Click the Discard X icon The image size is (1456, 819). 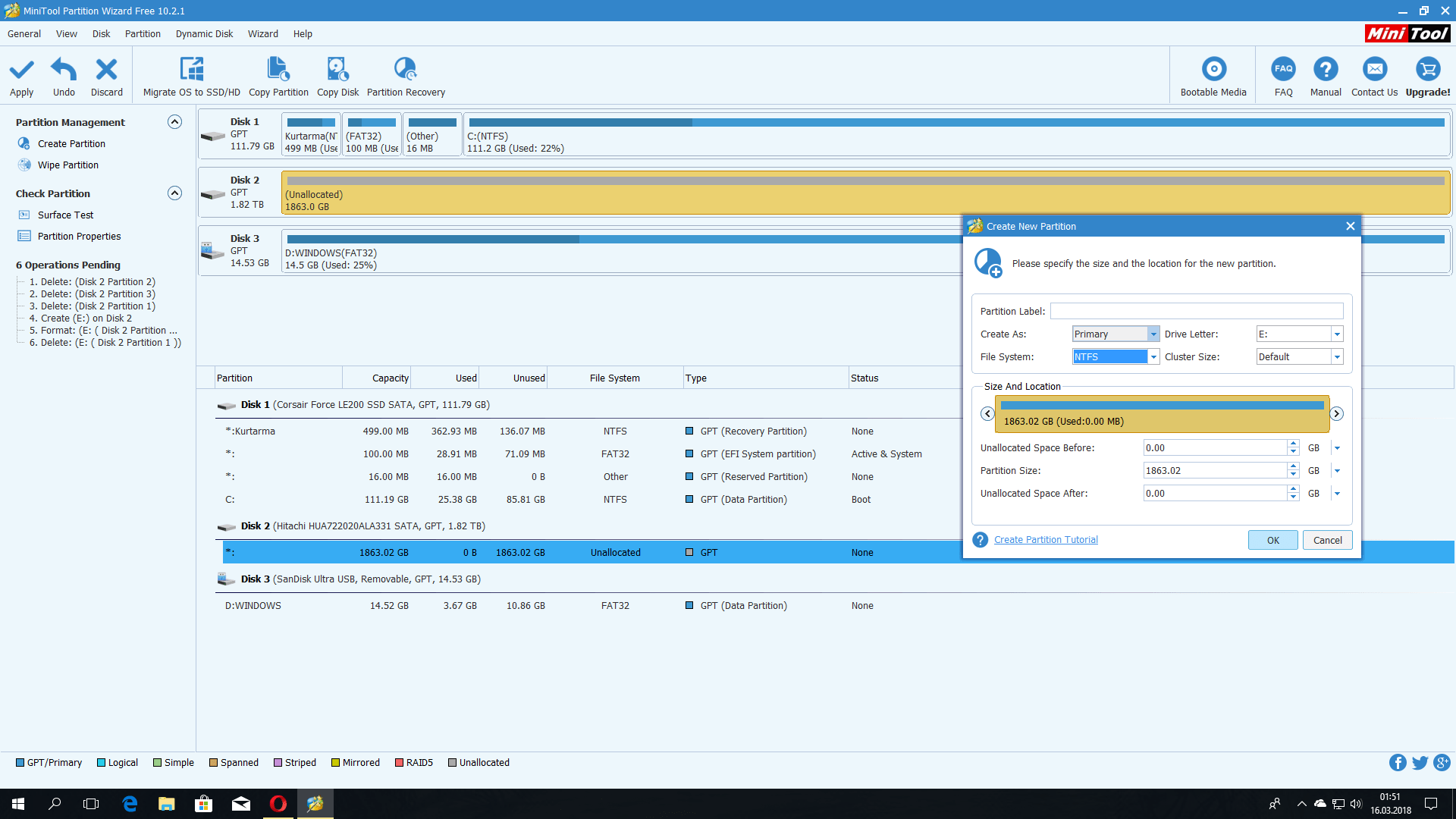click(106, 70)
